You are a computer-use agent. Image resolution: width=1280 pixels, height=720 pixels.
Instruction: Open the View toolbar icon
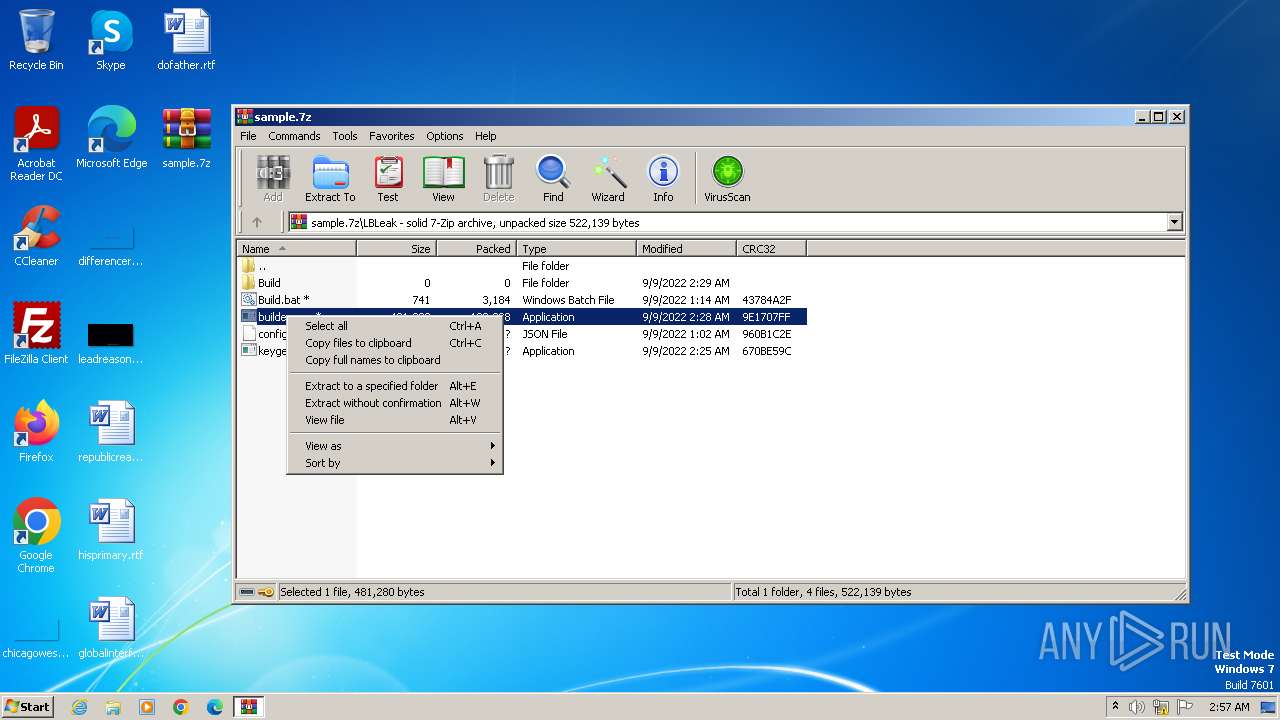443,179
